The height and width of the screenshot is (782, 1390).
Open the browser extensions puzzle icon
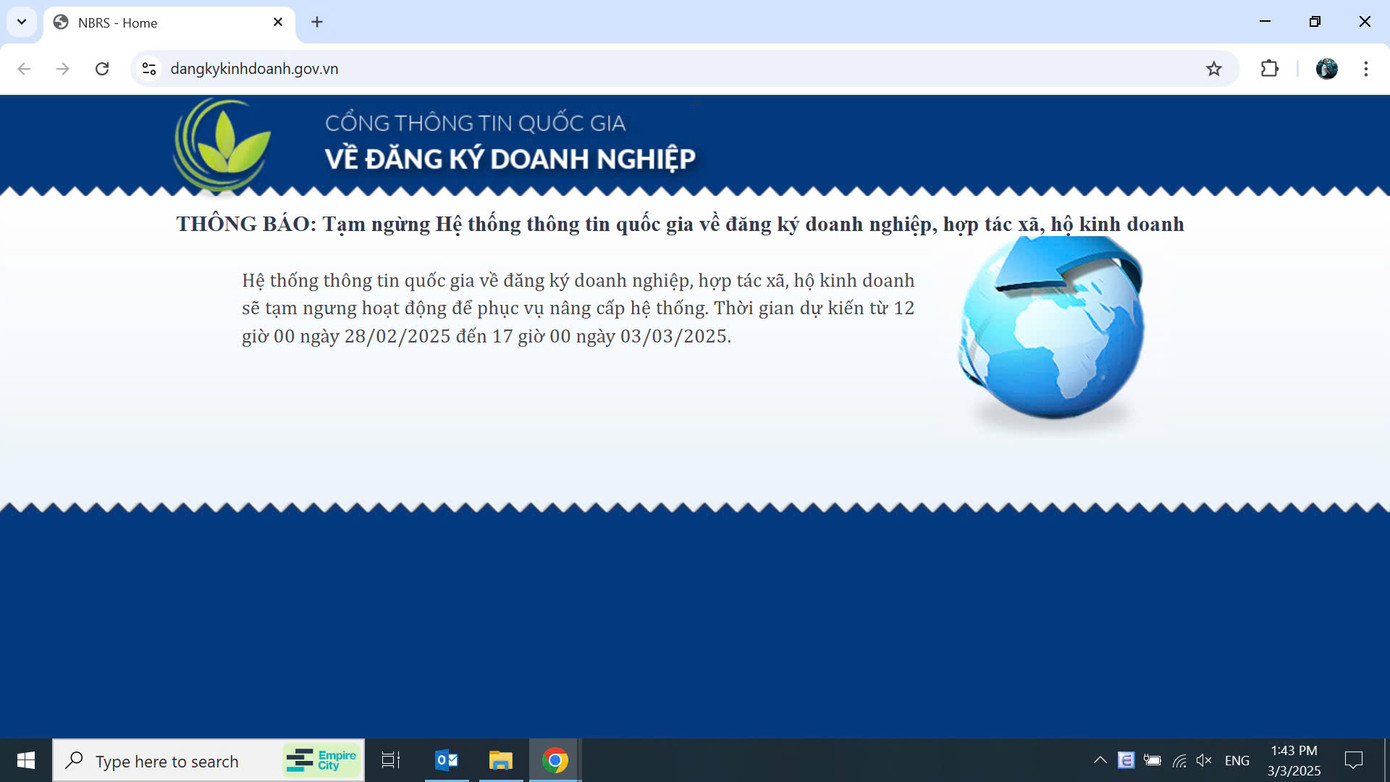click(1269, 68)
